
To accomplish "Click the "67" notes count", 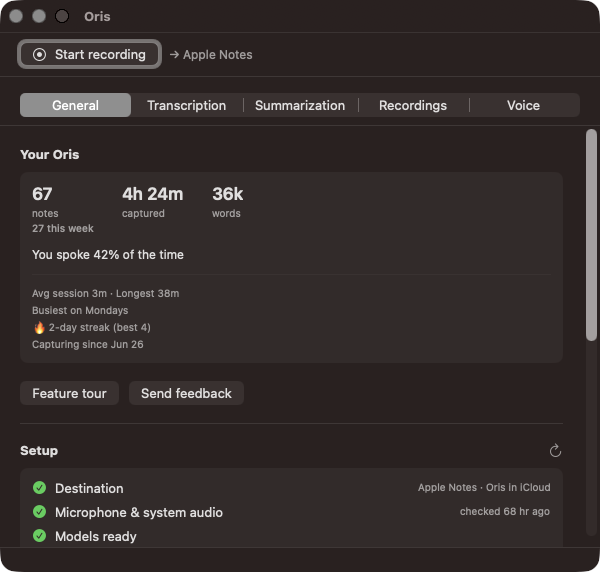I will click(x=42, y=194).
